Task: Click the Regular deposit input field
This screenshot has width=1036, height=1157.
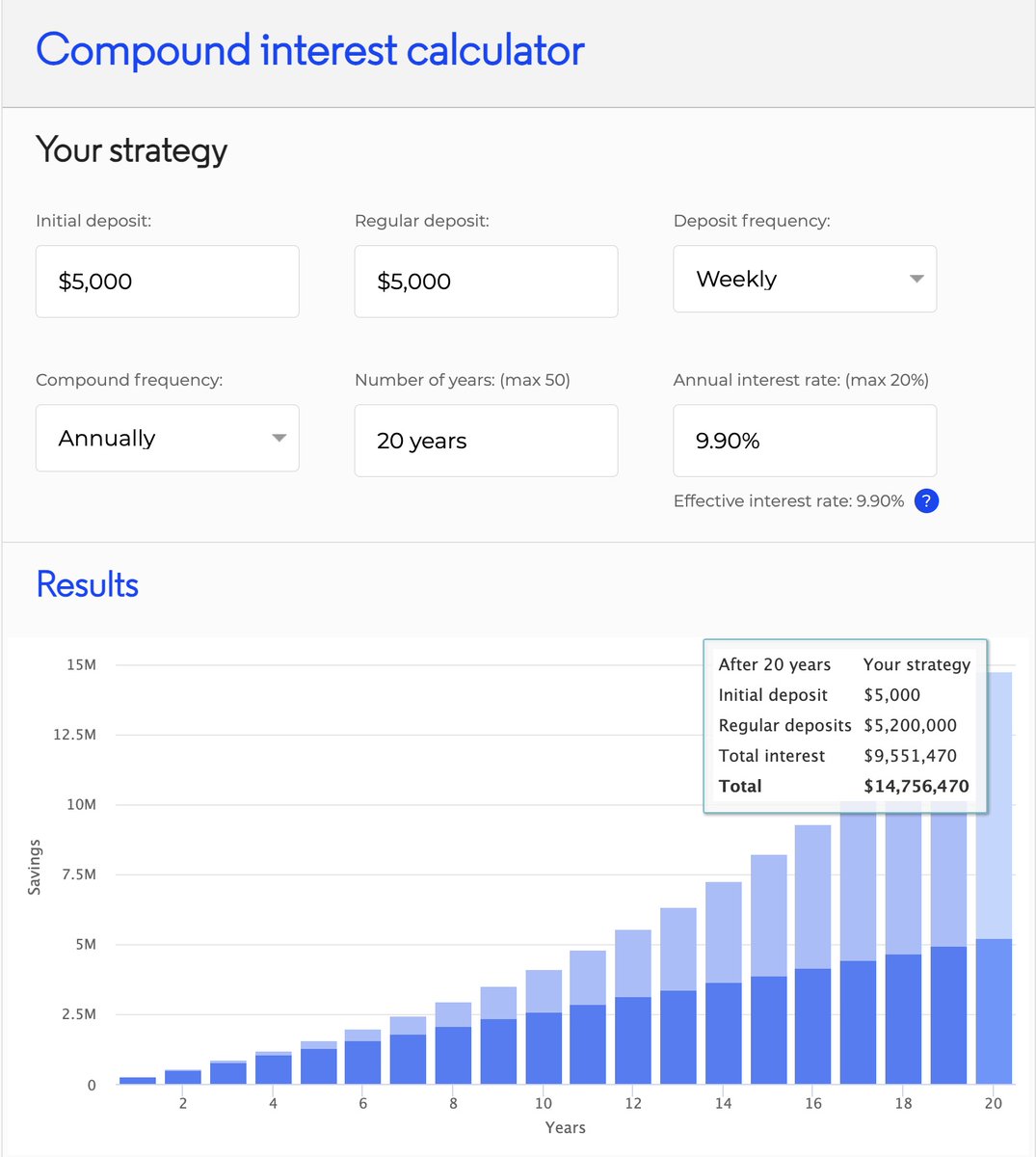Action: click(486, 282)
